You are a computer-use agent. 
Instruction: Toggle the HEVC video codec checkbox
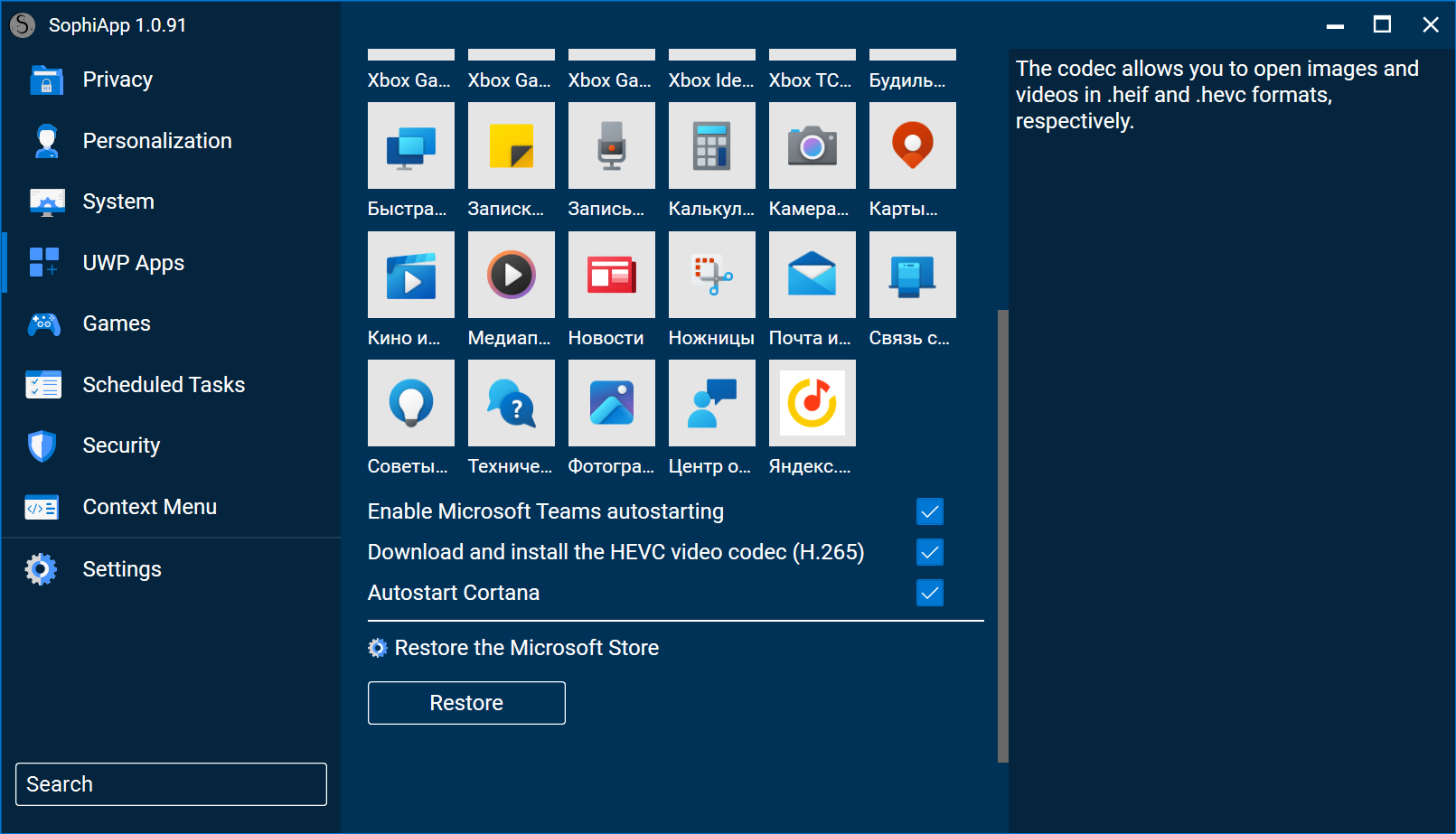tap(929, 552)
